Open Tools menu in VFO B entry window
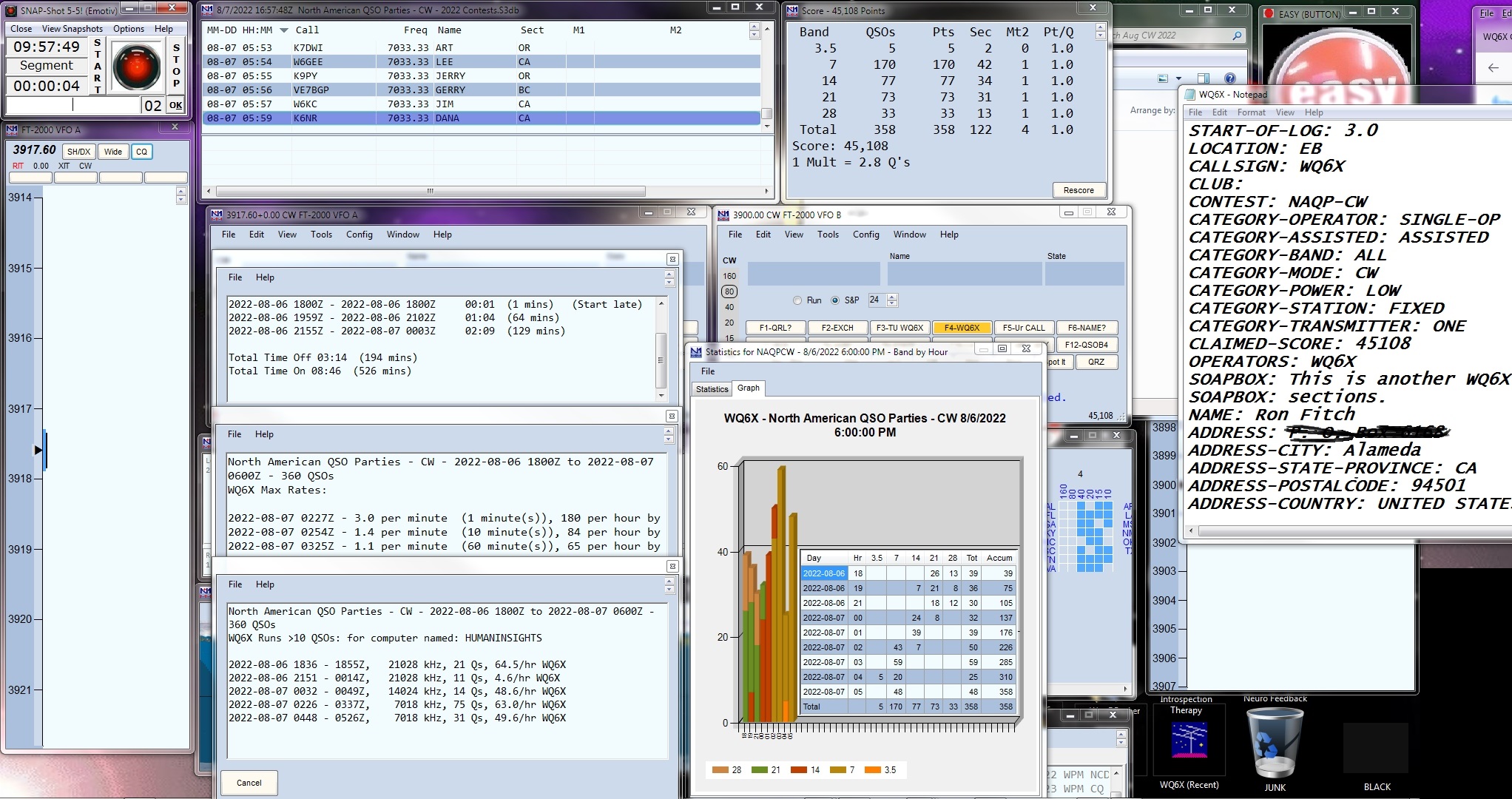 pos(828,235)
